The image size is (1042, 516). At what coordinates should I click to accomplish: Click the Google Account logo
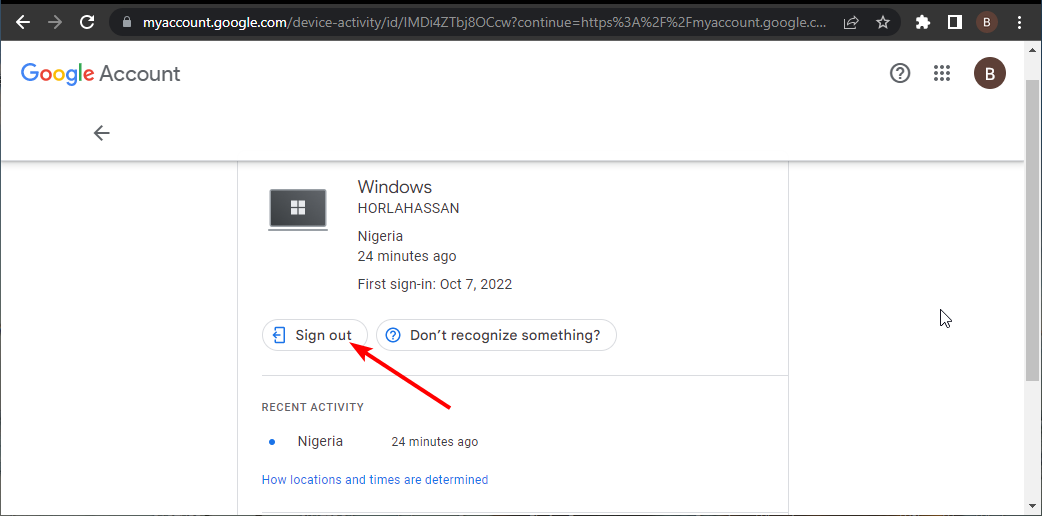[101, 73]
